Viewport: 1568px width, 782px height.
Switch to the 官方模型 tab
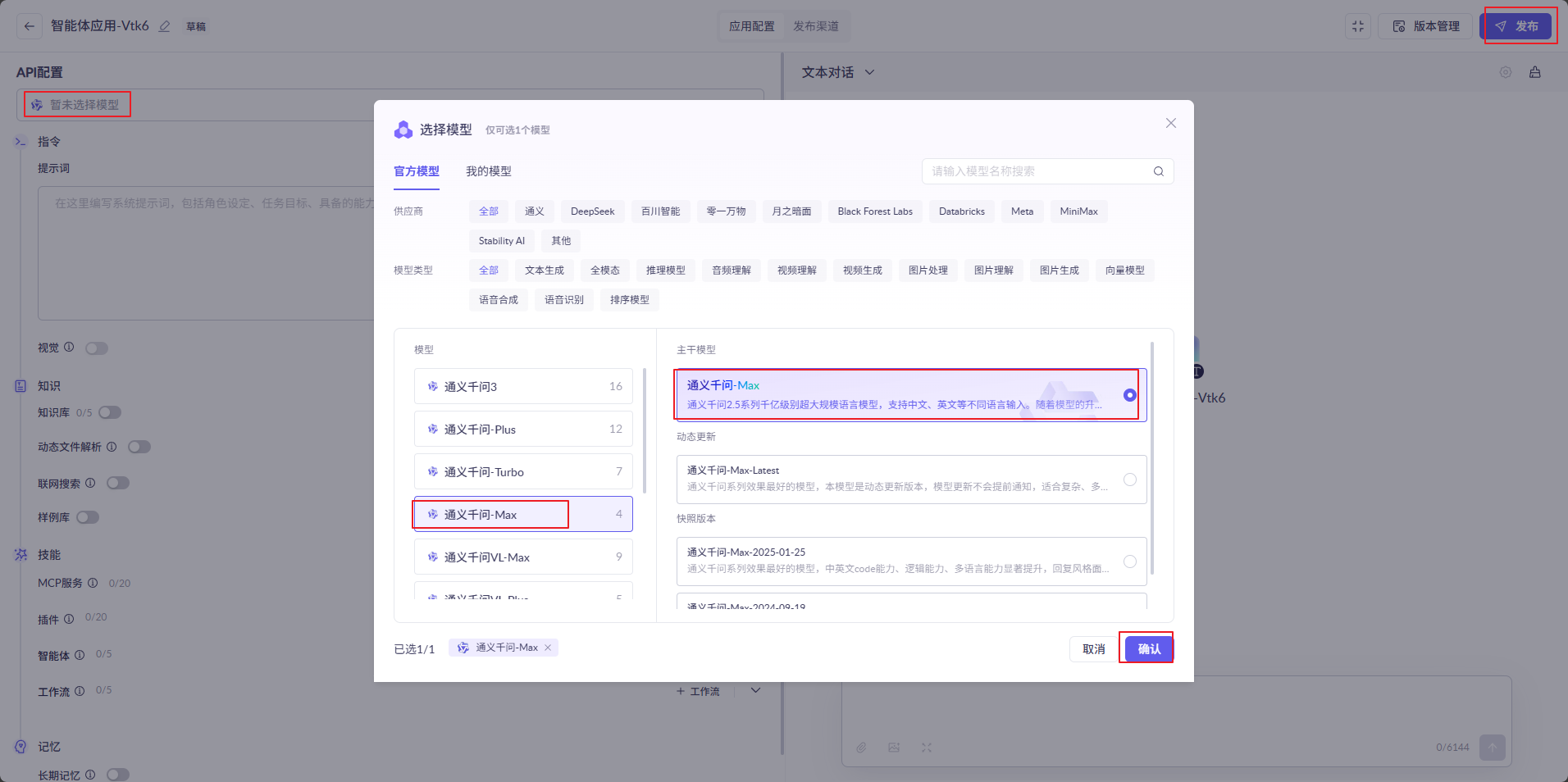coord(417,171)
